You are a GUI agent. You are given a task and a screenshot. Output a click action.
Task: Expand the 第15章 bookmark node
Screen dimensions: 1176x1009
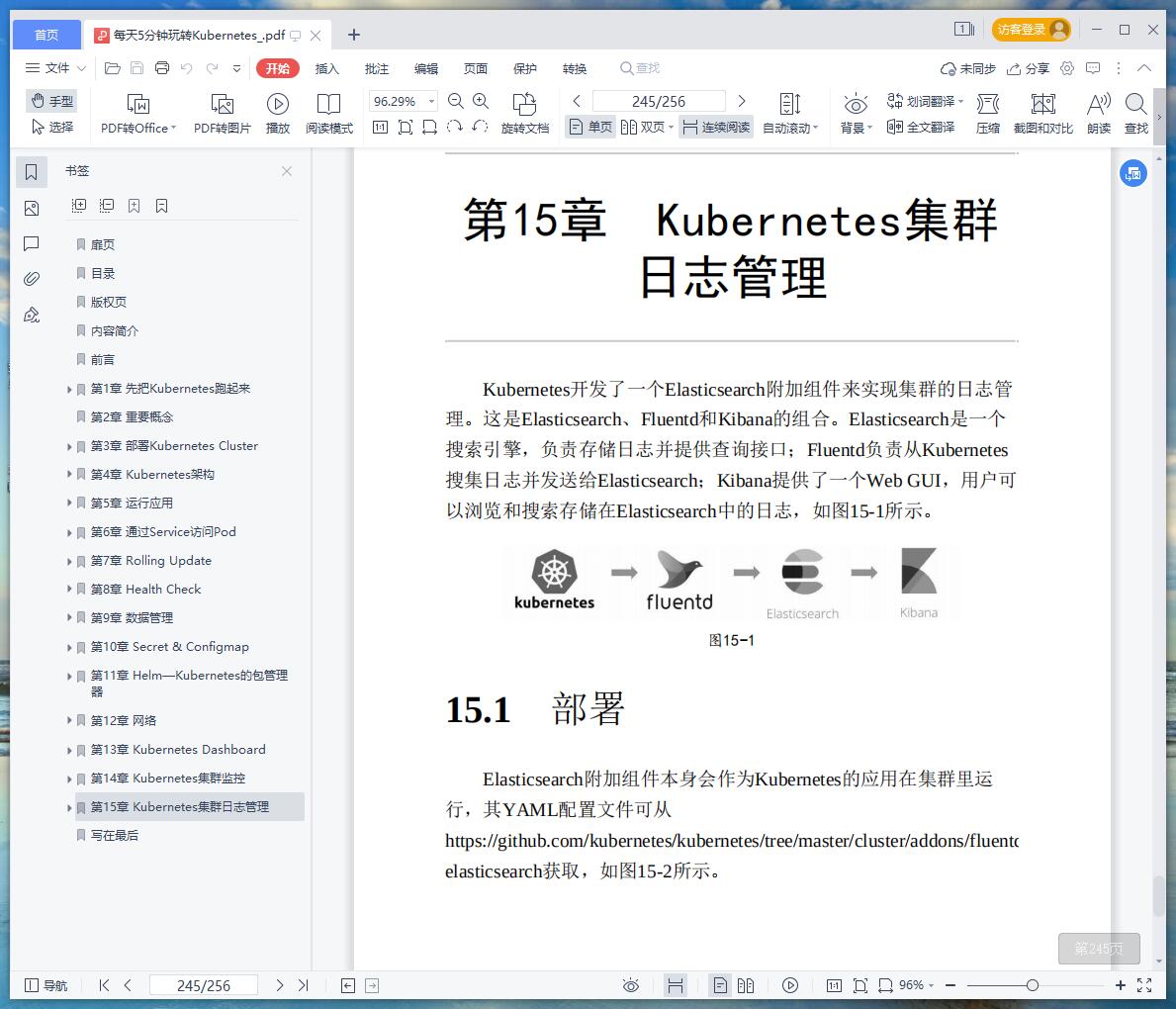69,807
